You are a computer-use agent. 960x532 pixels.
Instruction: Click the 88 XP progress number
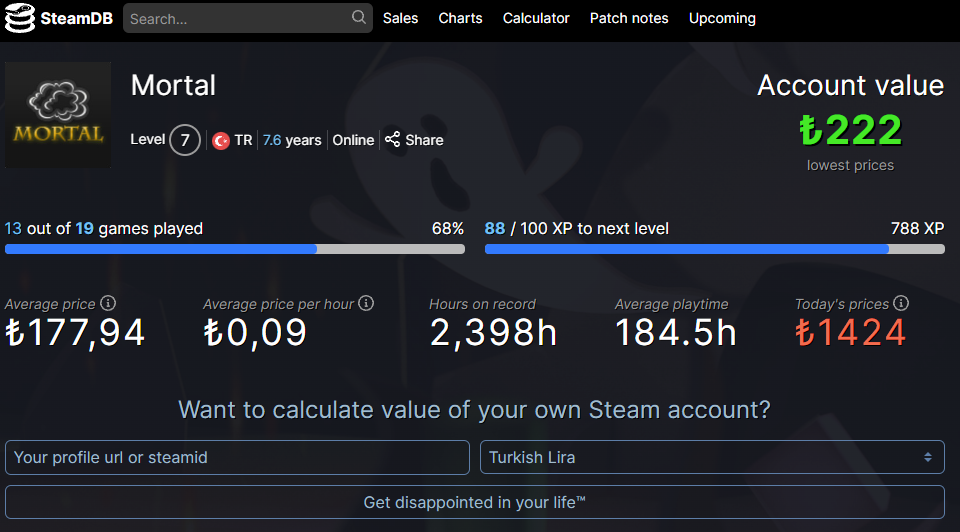pyautogui.click(x=495, y=229)
